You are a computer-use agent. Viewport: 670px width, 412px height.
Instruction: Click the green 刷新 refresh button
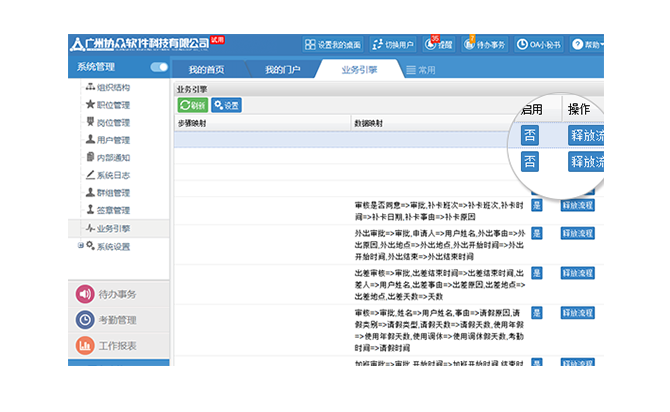point(193,105)
